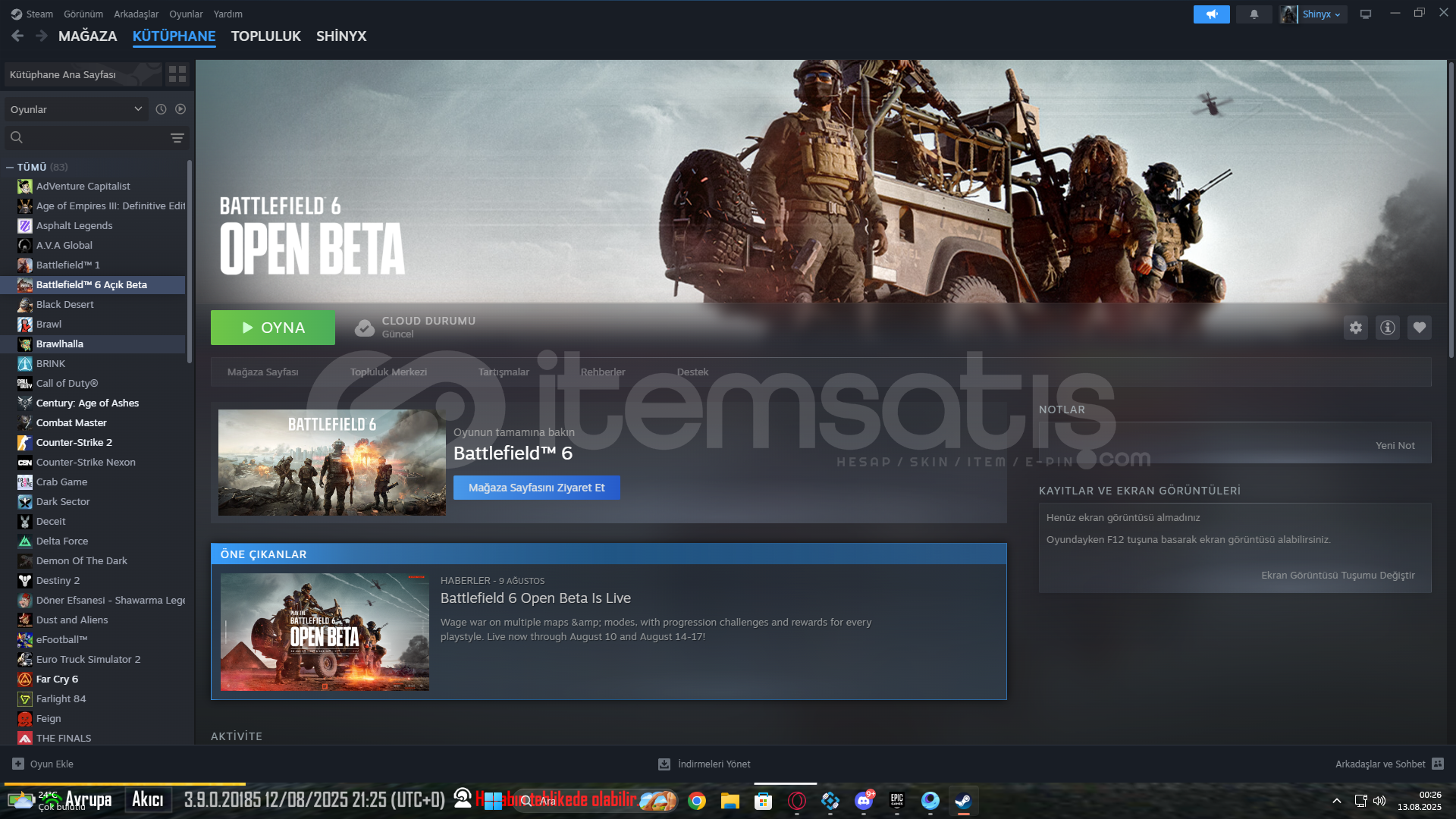Open volume control in system tray

pyautogui.click(x=1379, y=801)
